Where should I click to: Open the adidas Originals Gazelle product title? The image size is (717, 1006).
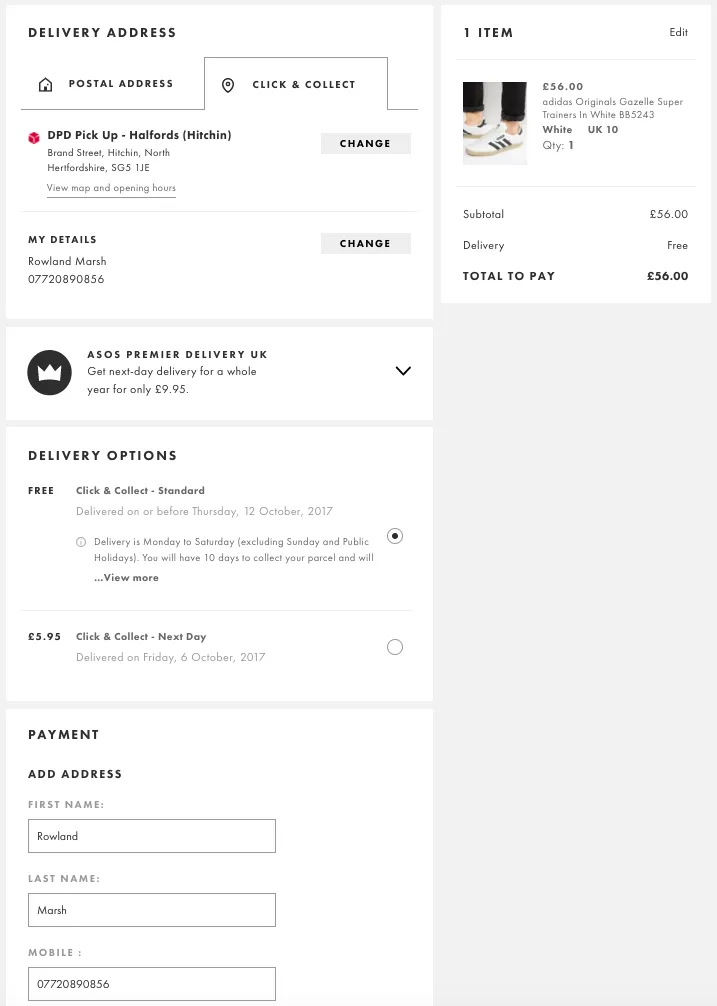click(x=612, y=108)
